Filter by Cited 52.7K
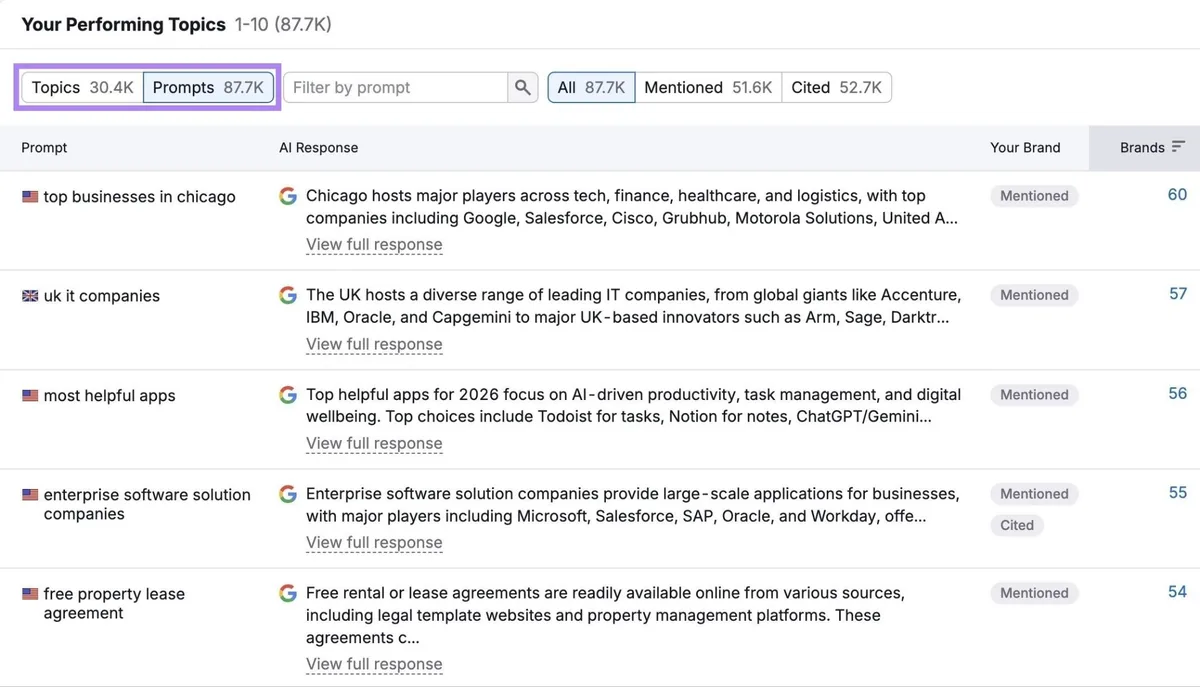 pos(836,88)
